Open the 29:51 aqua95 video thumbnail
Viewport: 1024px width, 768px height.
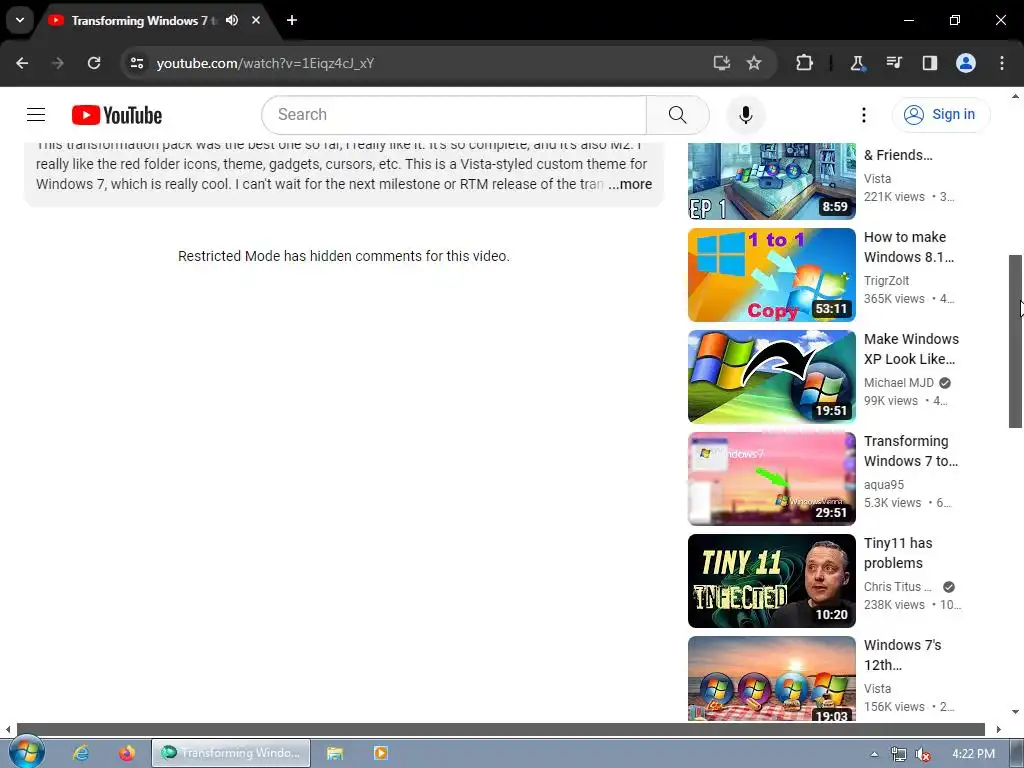click(771, 479)
